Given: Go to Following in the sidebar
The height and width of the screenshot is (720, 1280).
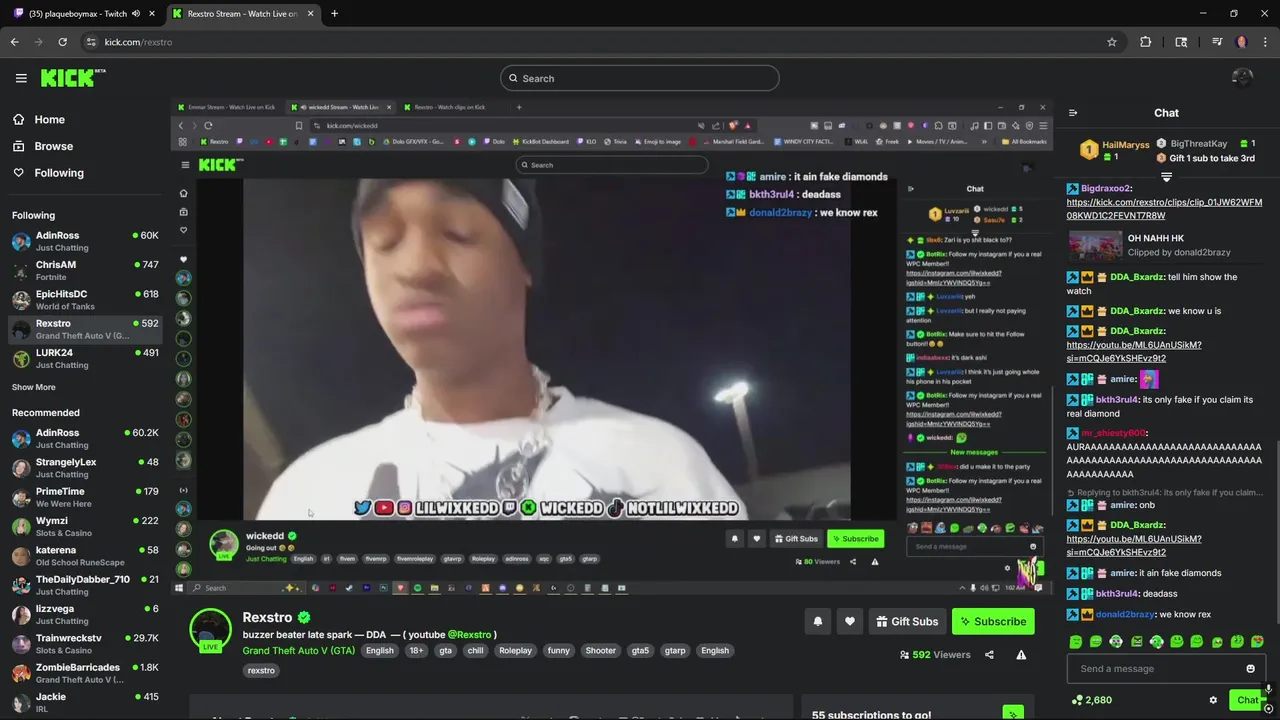Looking at the screenshot, I should [48, 173].
